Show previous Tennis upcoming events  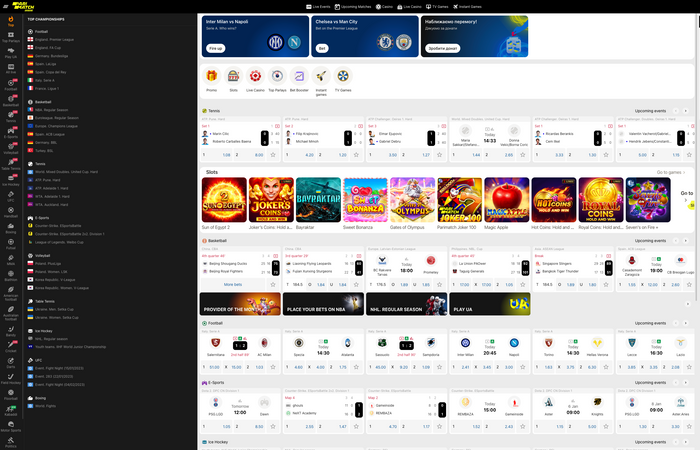[x=676, y=111]
